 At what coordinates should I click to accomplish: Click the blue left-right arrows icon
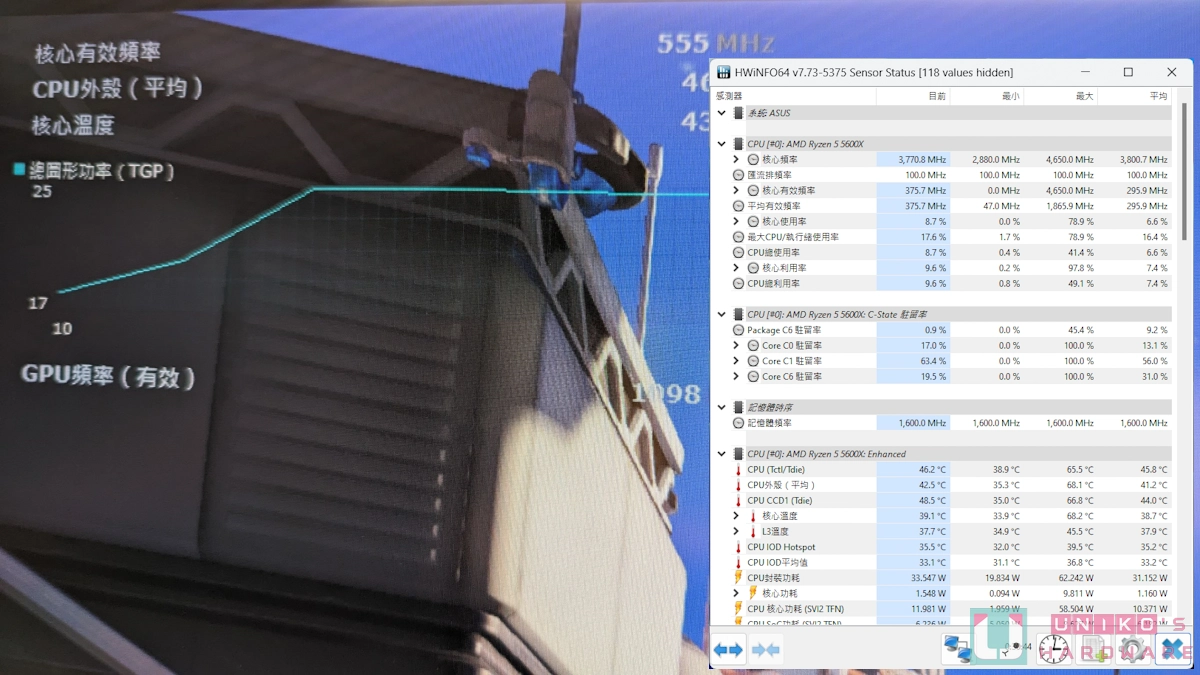pos(728,649)
